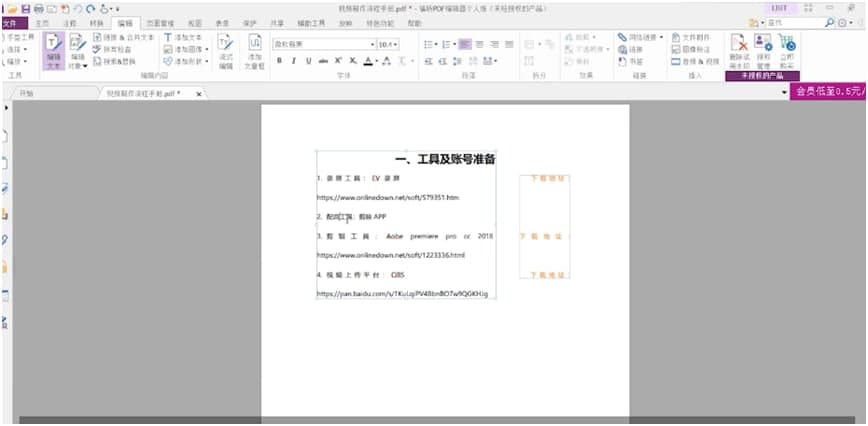The width and height of the screenshot is (868, 426).
Task: Toggle strikethrough formatting
Action: 323,61
